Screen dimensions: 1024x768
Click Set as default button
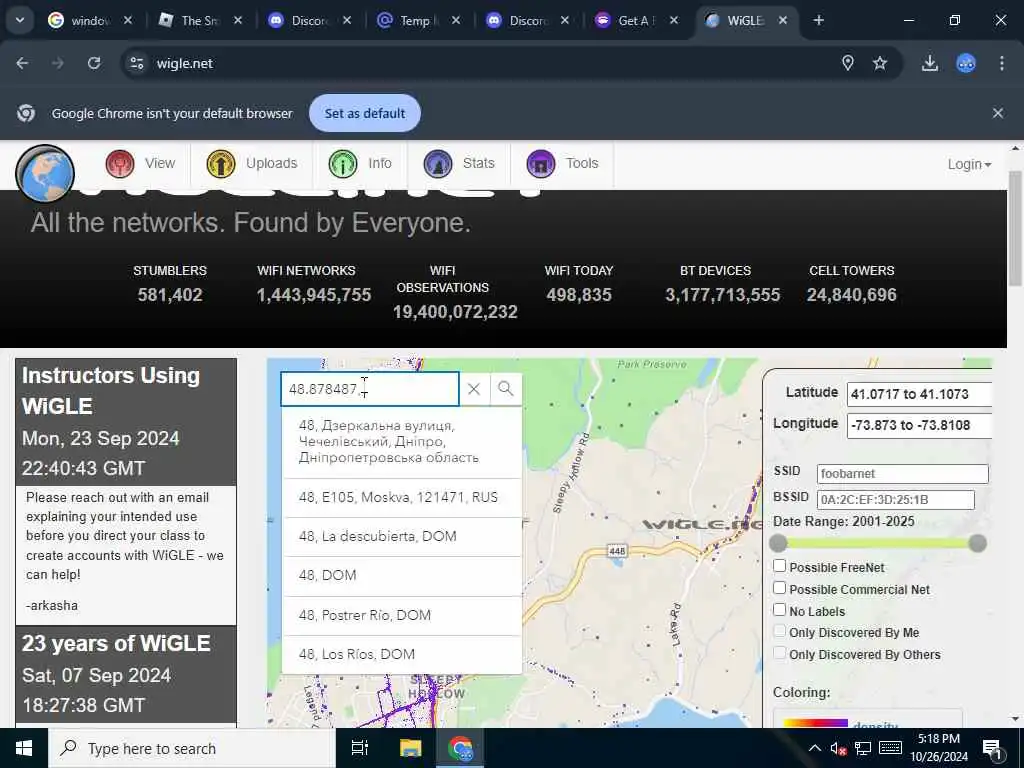tap(364, 113)
